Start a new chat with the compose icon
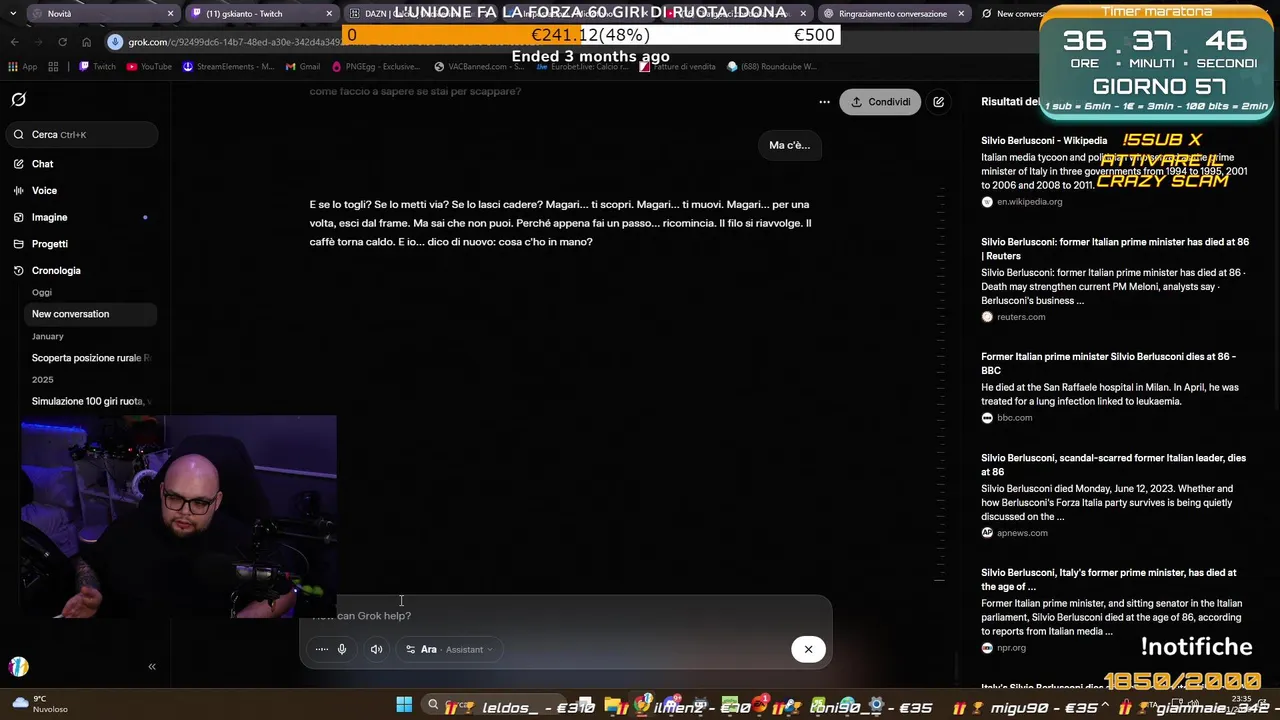Image resolution: width=1280 pixels, height=720 pixels. (938, 102)
